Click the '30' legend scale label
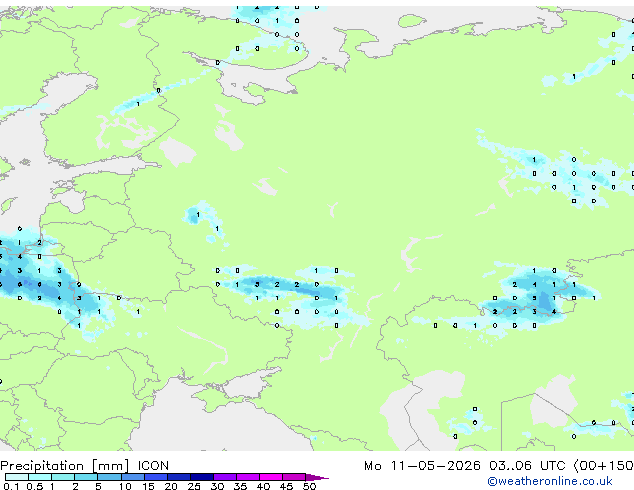Viewport: 634px width, 490px height. pyautogui.click(x=217, y=486)
